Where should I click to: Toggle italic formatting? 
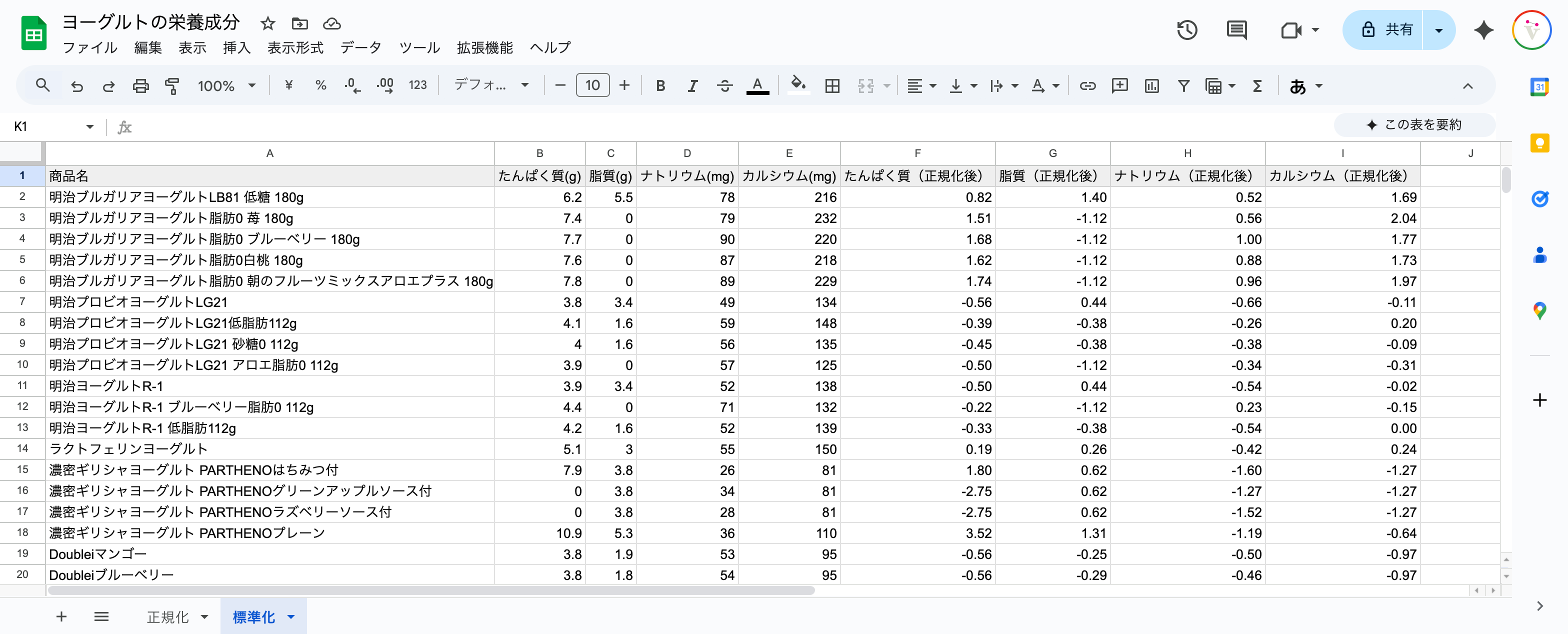pyautogui.click(x=692, y=86)
